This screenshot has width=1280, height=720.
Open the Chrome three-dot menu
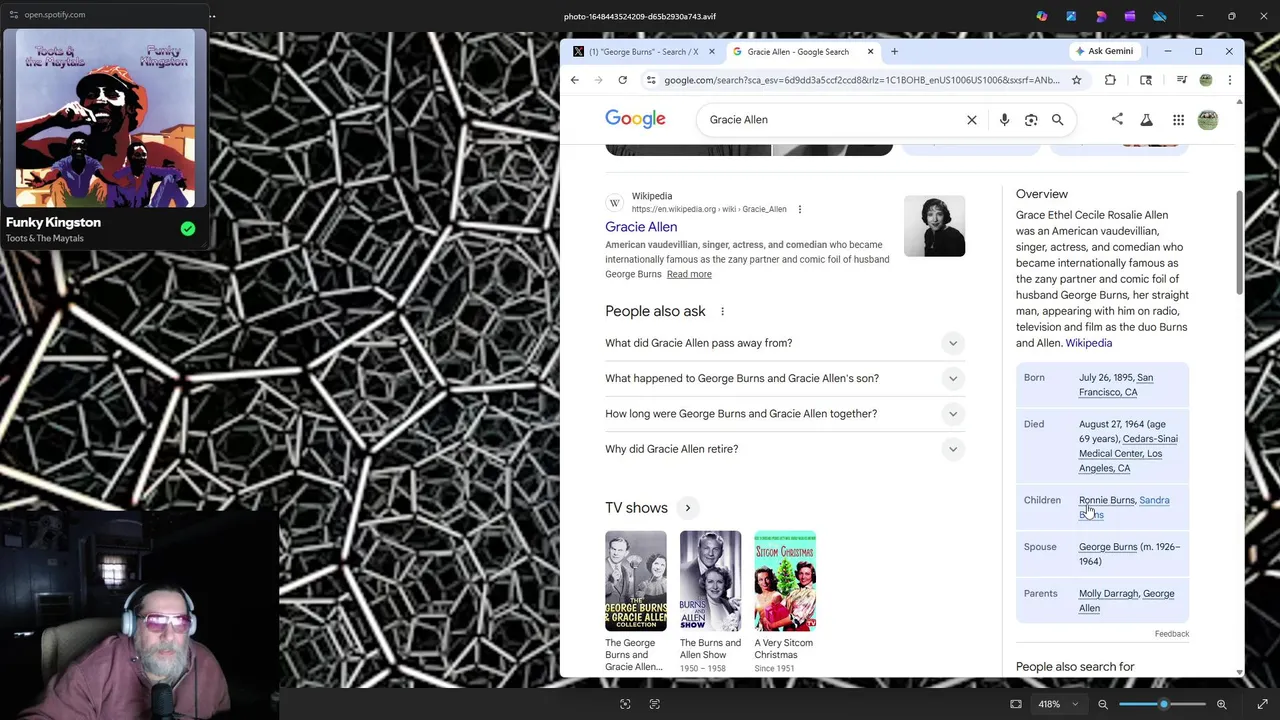click(1230, 80)
